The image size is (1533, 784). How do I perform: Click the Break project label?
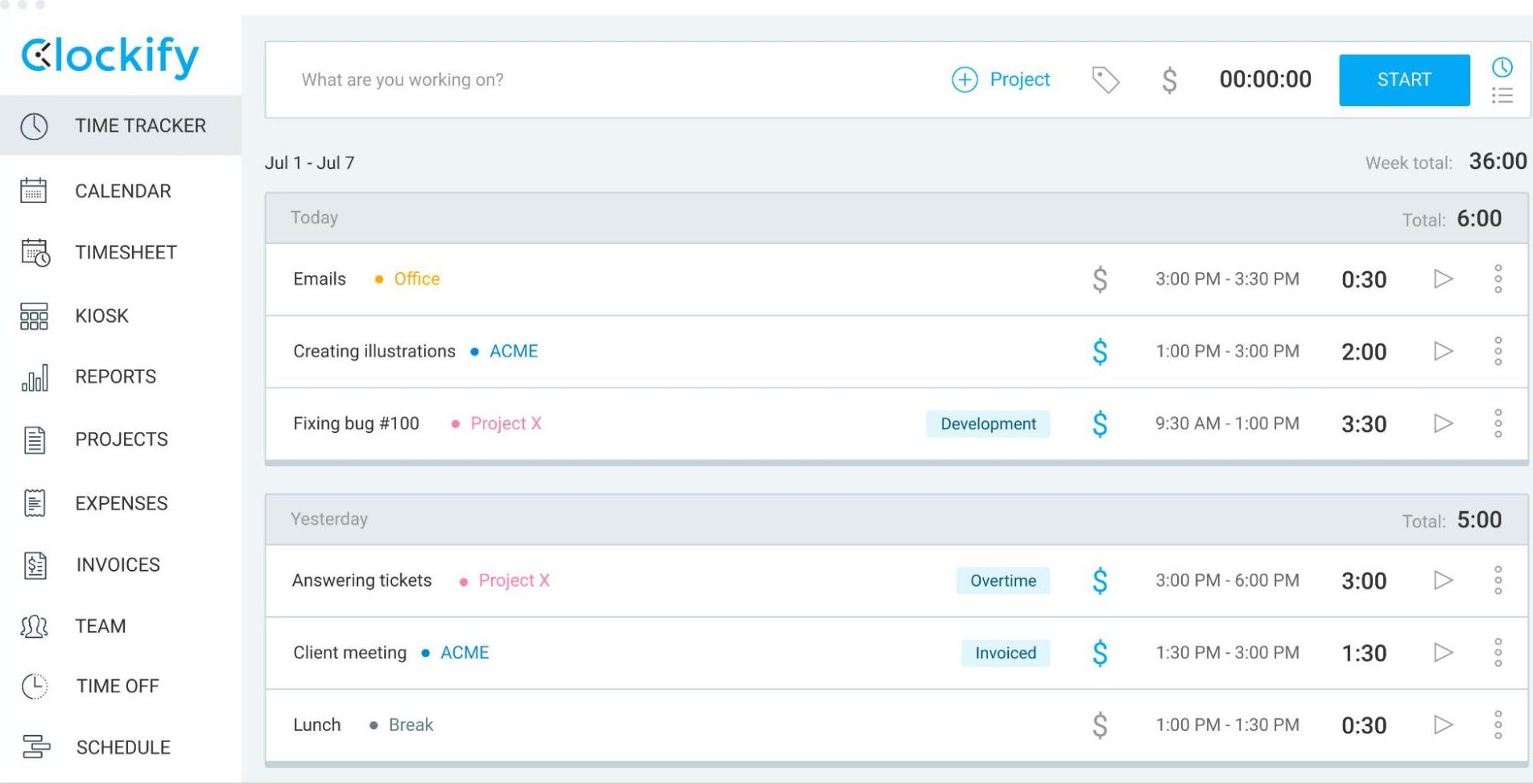(x=411, y=724)
